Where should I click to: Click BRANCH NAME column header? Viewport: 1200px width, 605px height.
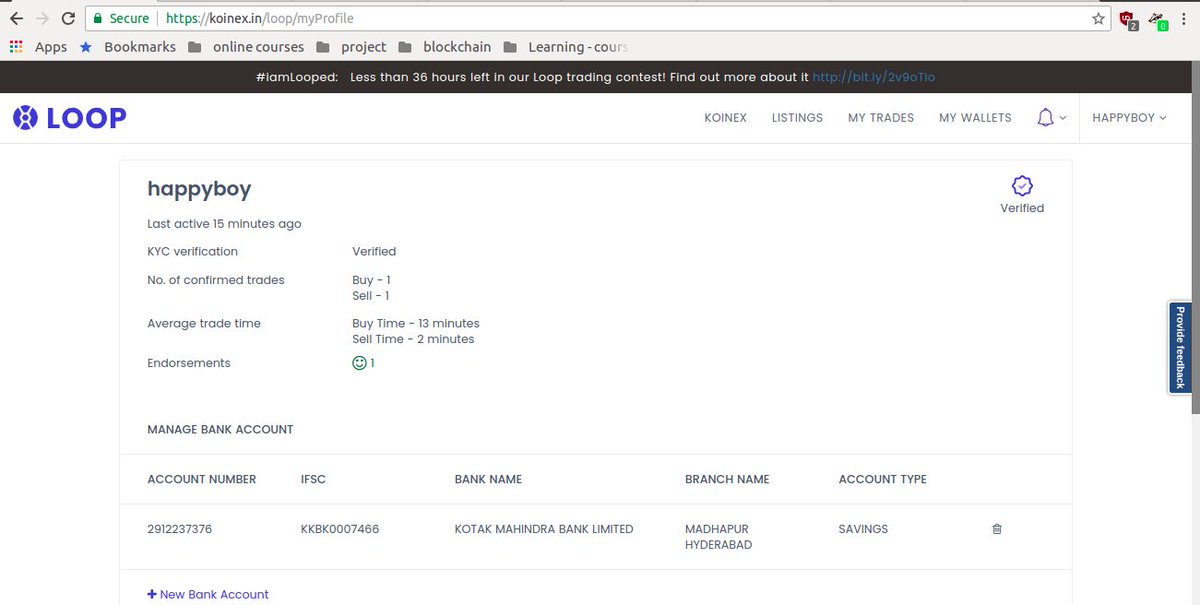click(x=727, y=479)
